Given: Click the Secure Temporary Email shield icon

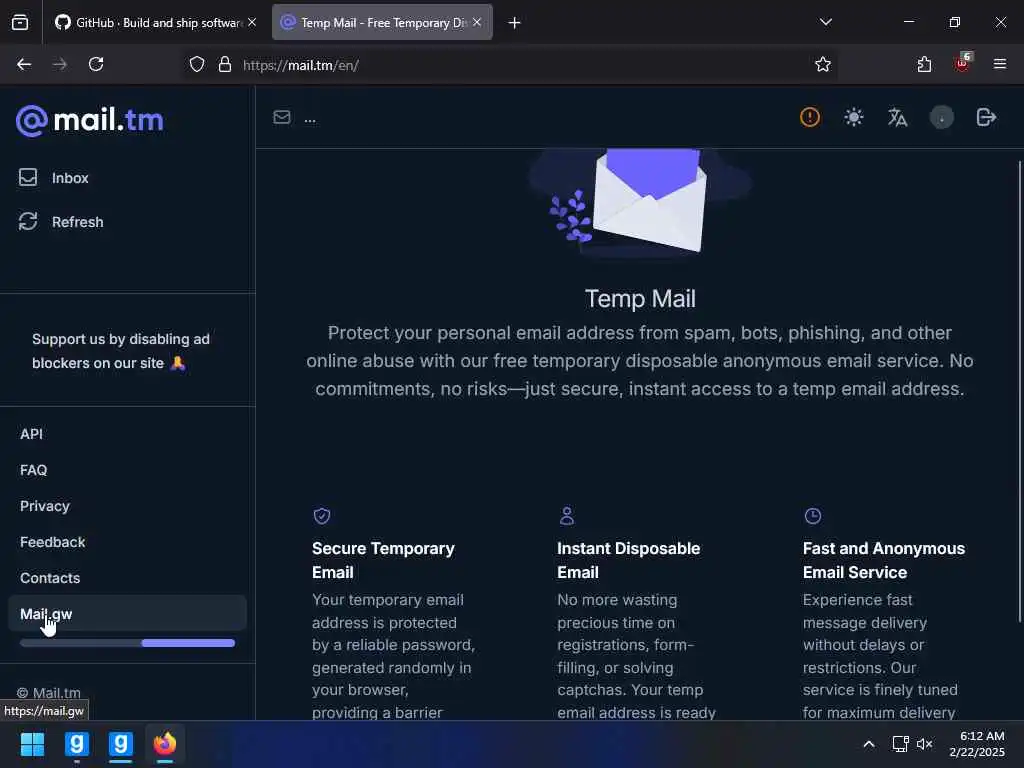Looking at the screenshot, I should pyautogui.click(x=322, y=516).
